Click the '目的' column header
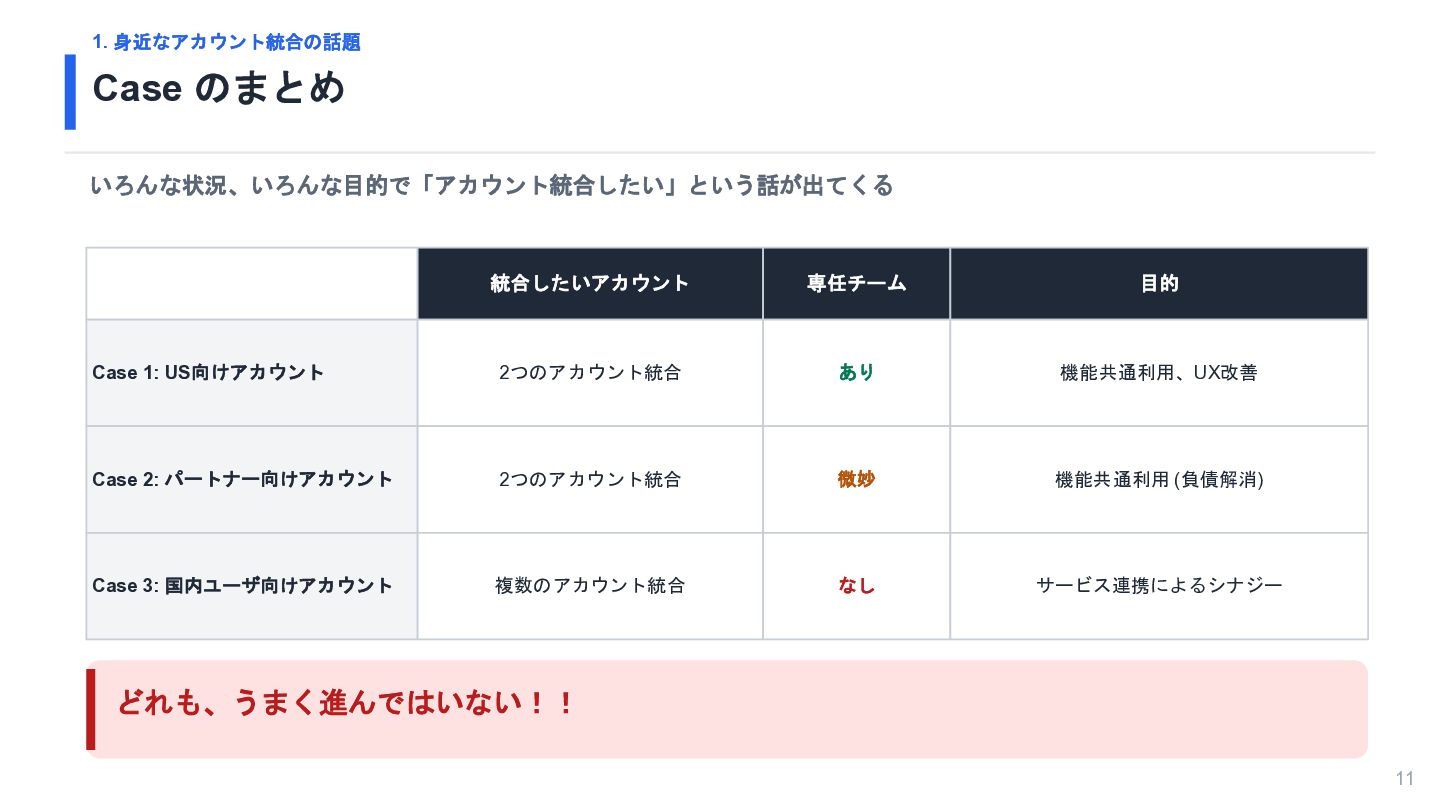The height and width of the screenshot is (810, 1440). click(1159, 283)
